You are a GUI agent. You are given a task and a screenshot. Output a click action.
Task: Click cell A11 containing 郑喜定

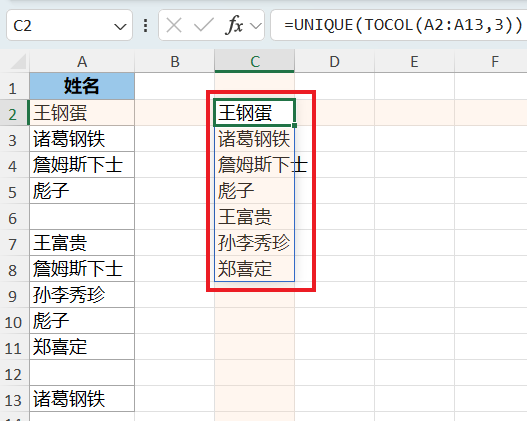tap(82, 347)
